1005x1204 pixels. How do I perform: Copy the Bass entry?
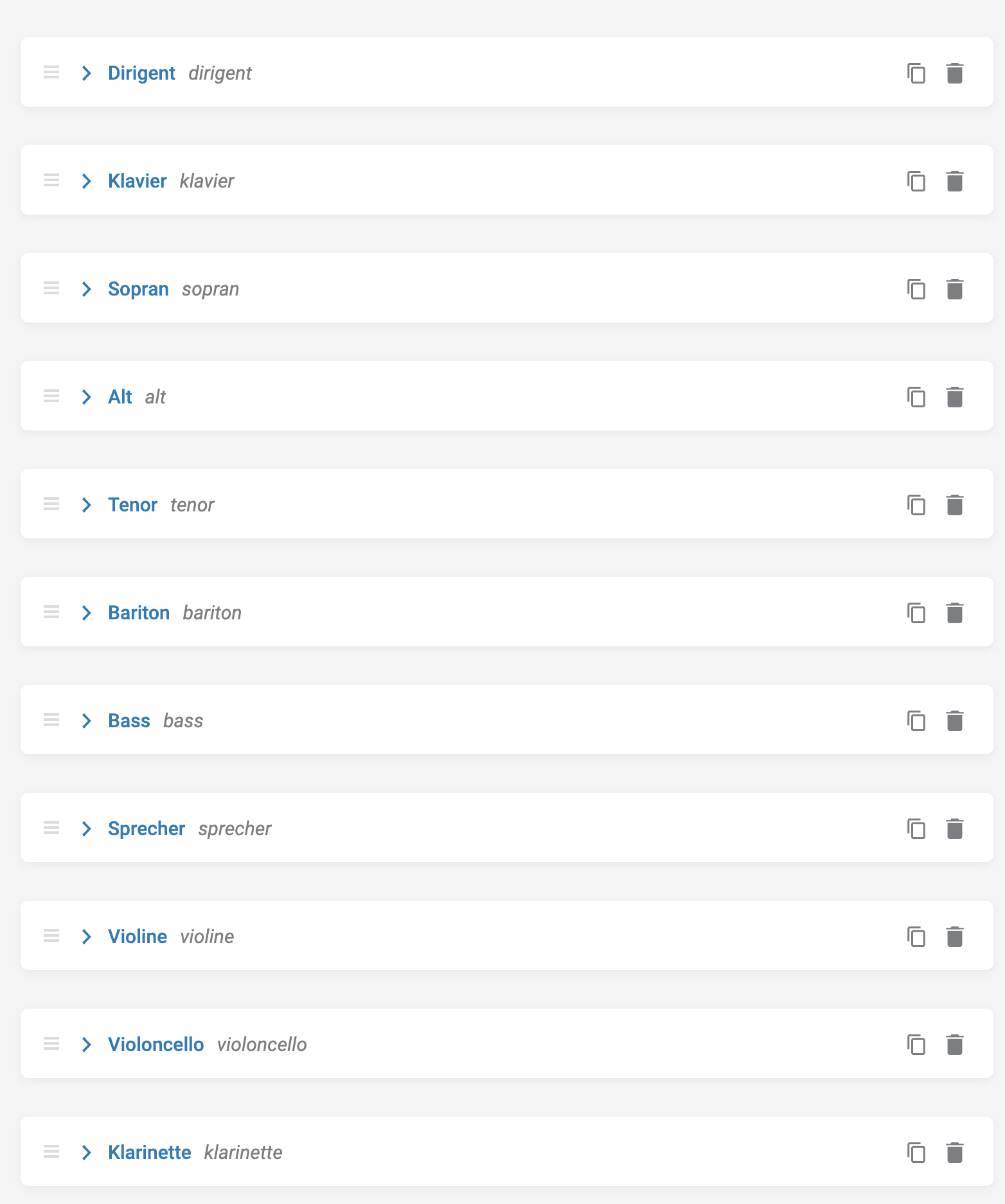pyautogui.click(x=916, y=721)
